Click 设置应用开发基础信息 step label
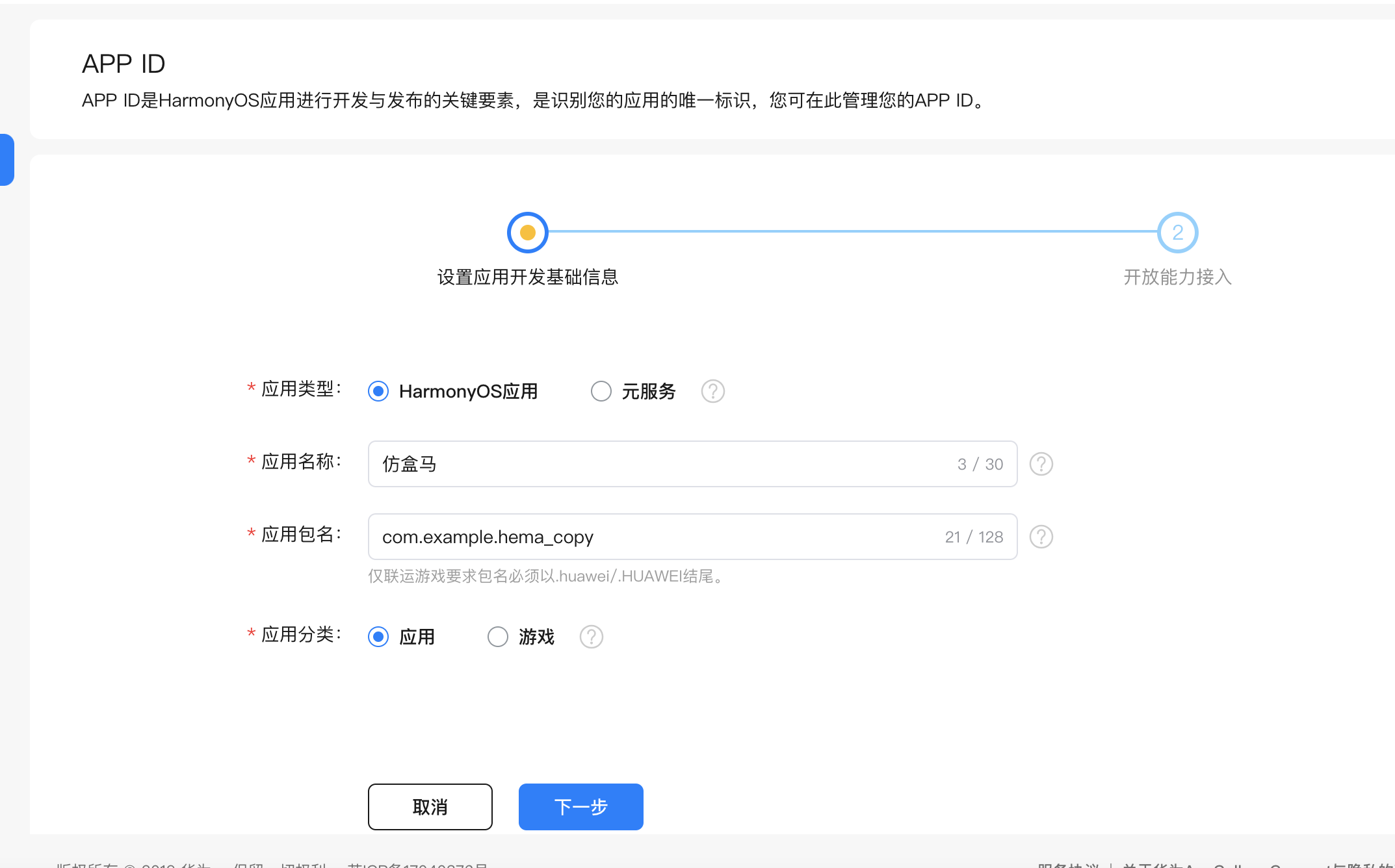Viewport: 1395px width, 868px height. coord(527,277)
